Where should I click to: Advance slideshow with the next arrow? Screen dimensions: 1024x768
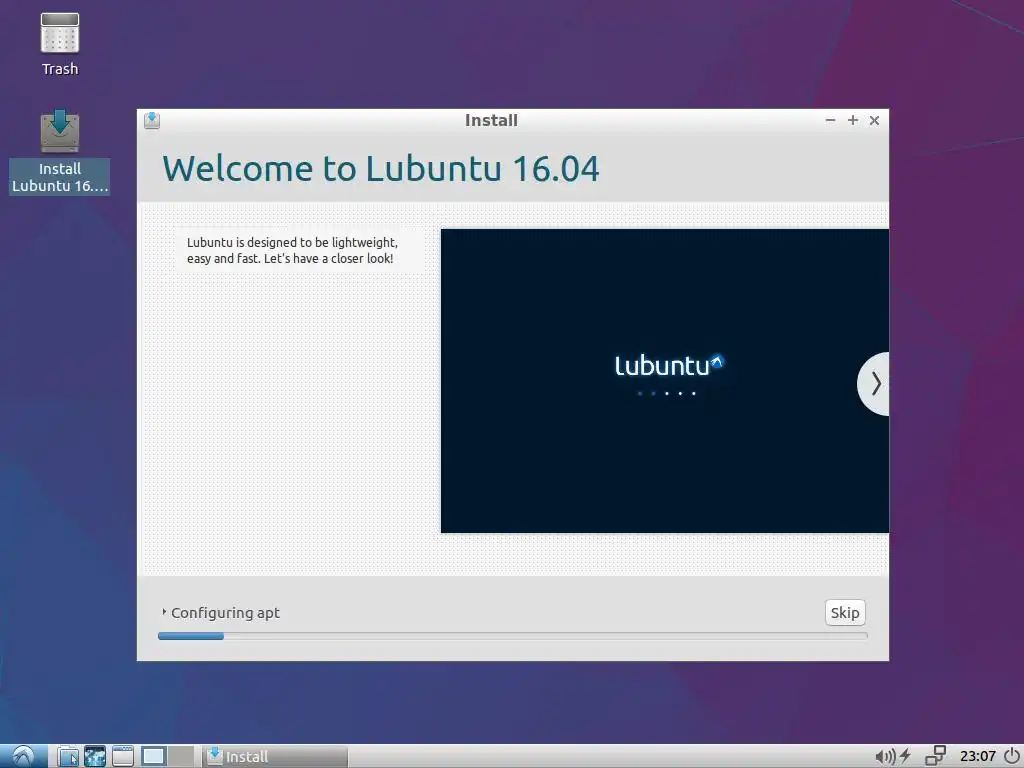874,383
